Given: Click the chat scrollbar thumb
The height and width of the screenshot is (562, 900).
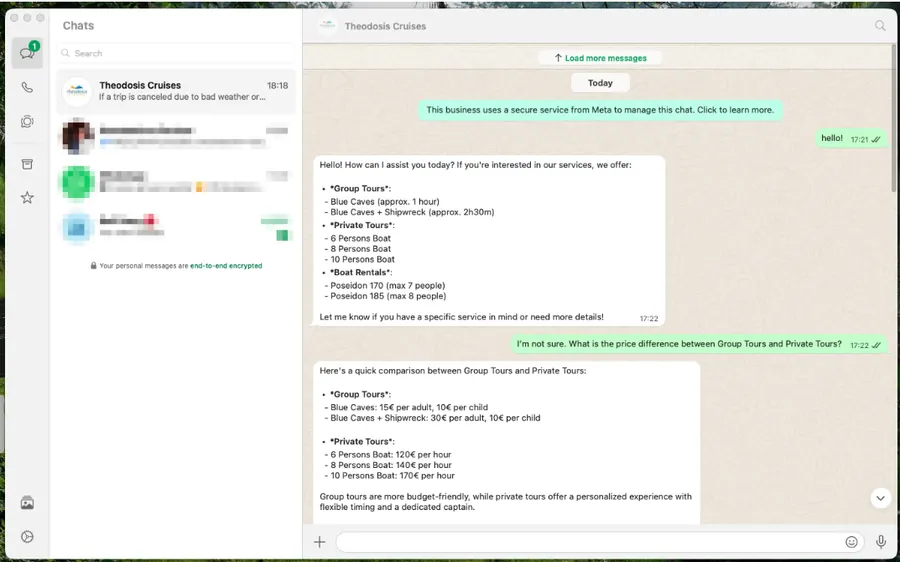Looking at the screenshot, I should point(894,118).
